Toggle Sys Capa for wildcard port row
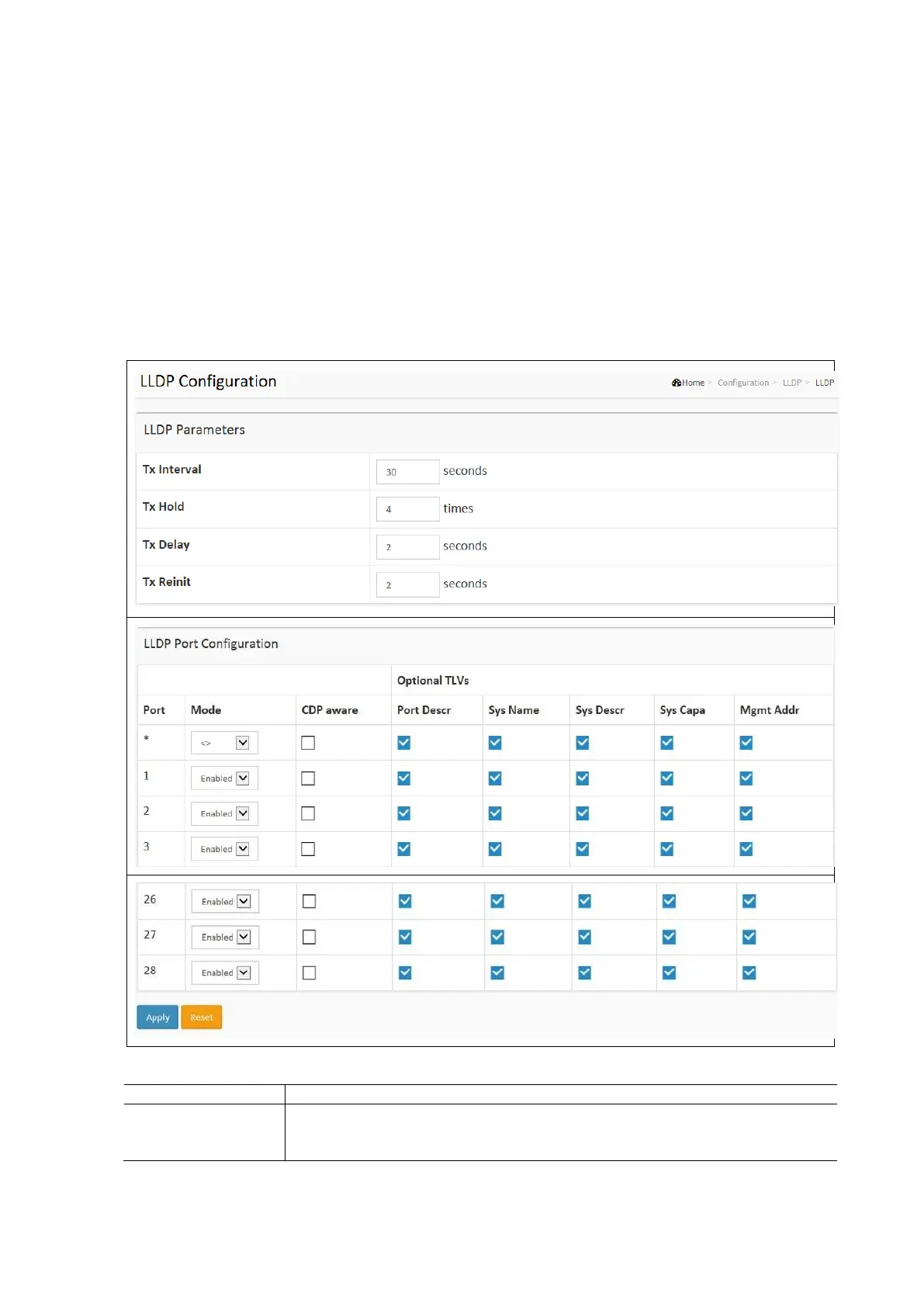This screenshot has width=924, height=1307. coord(667,743)
